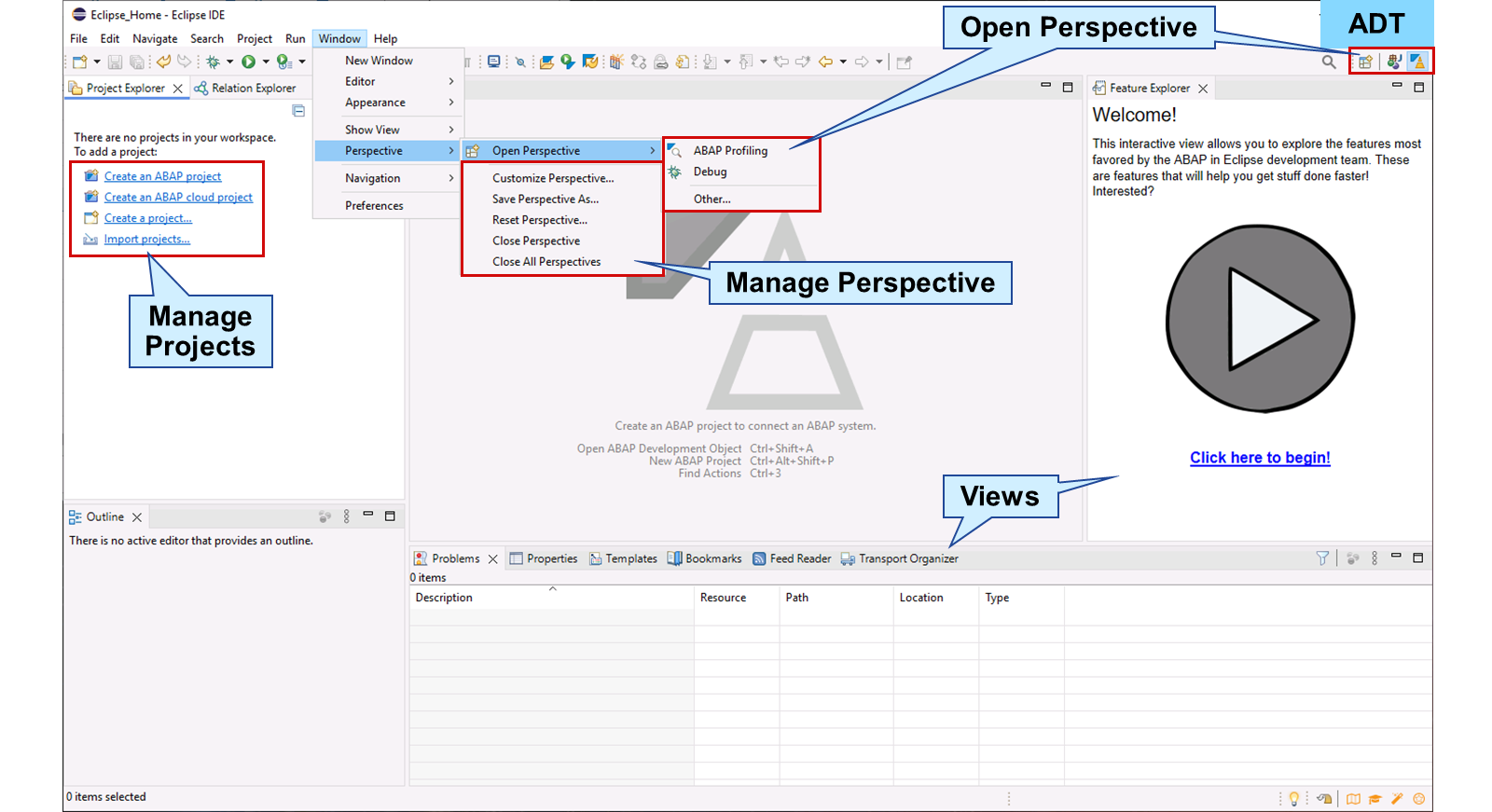1492x812 pixels.
Task: Click the Create an ABAP cloud project link
Action: [x=178, y=198]
